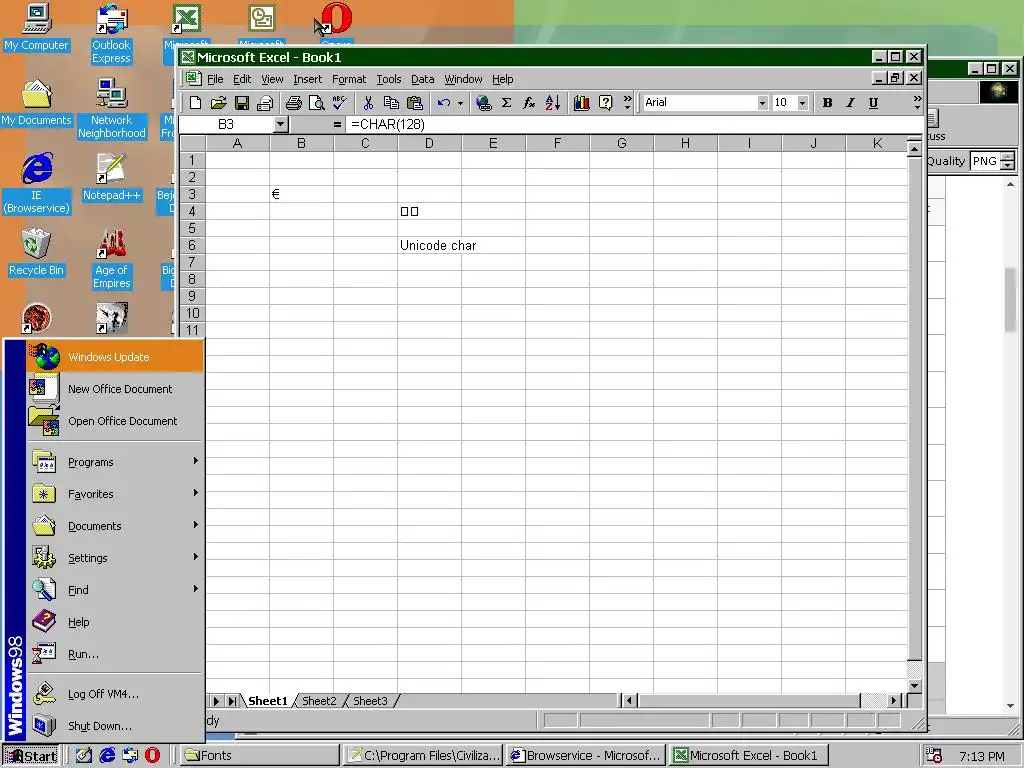This screenshot has width=1024, height=768.
Task: Click the AutoSum sigma icon
Action: click(x=506, y=103)
